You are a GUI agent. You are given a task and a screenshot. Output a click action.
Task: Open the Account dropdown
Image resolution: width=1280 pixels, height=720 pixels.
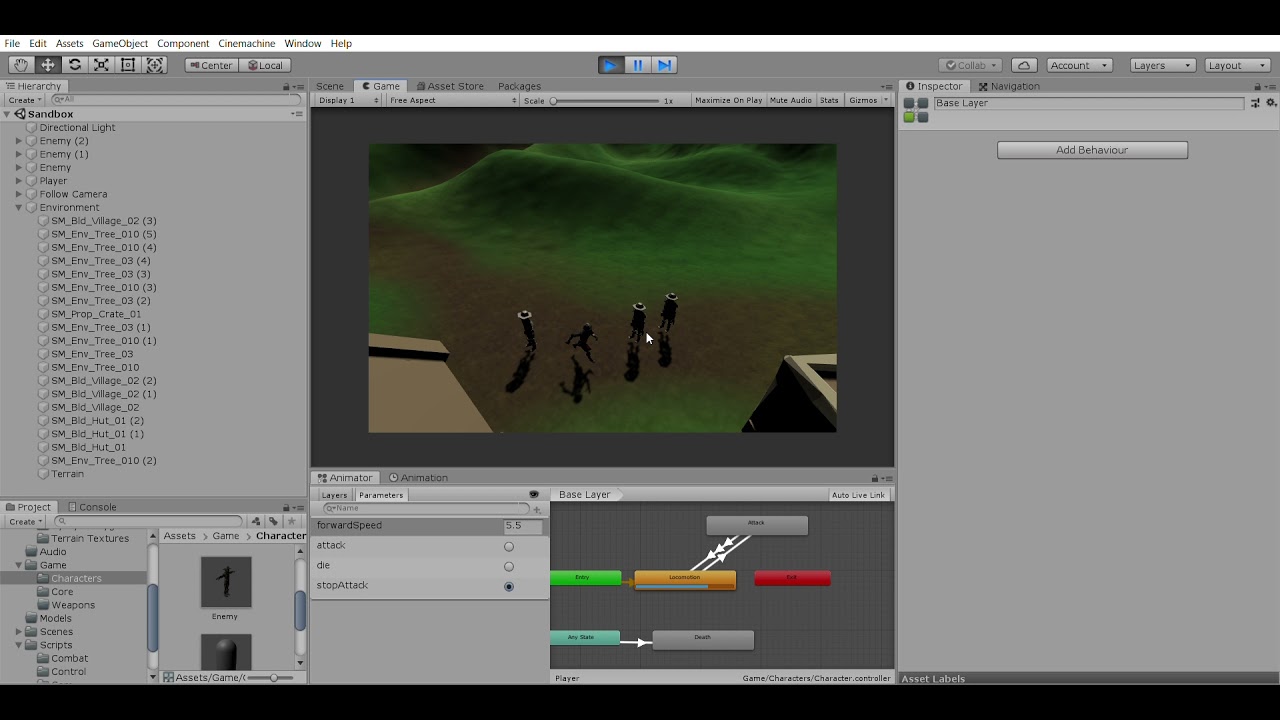1079,65
